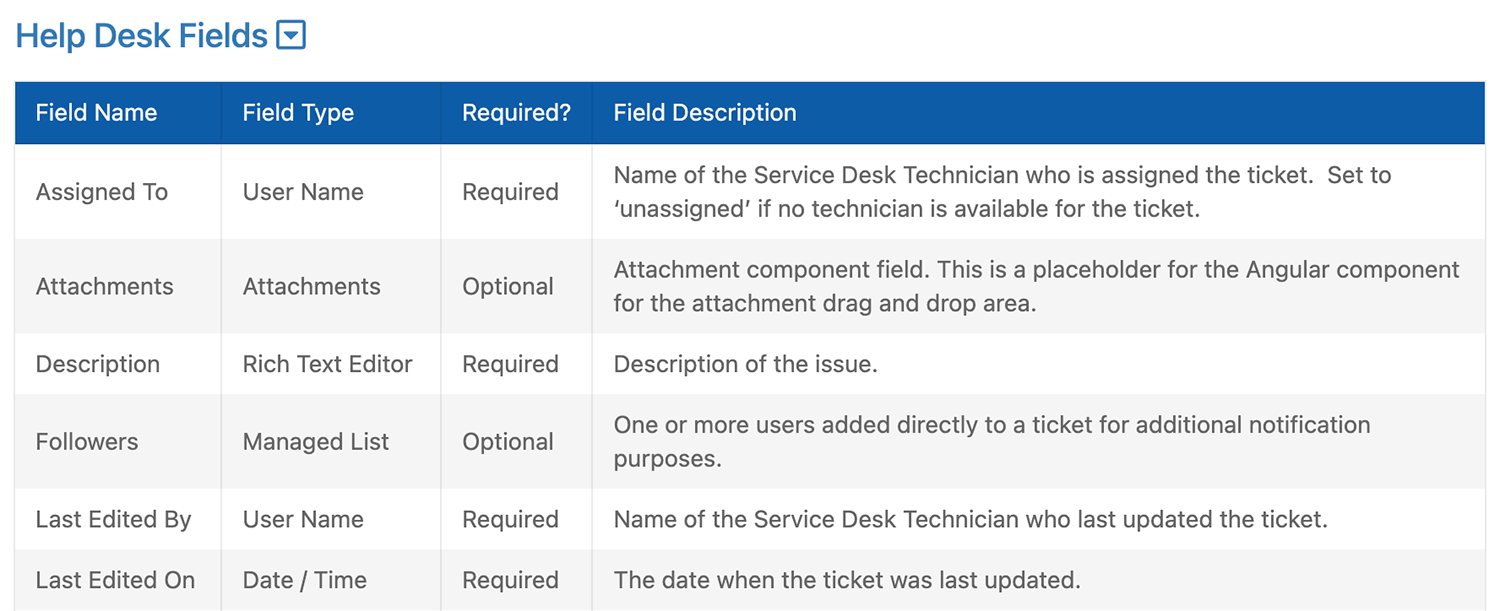Select the Last Edited On field name
The height and width of the screenshot is (611, 1500).
[x=115, y=580]
